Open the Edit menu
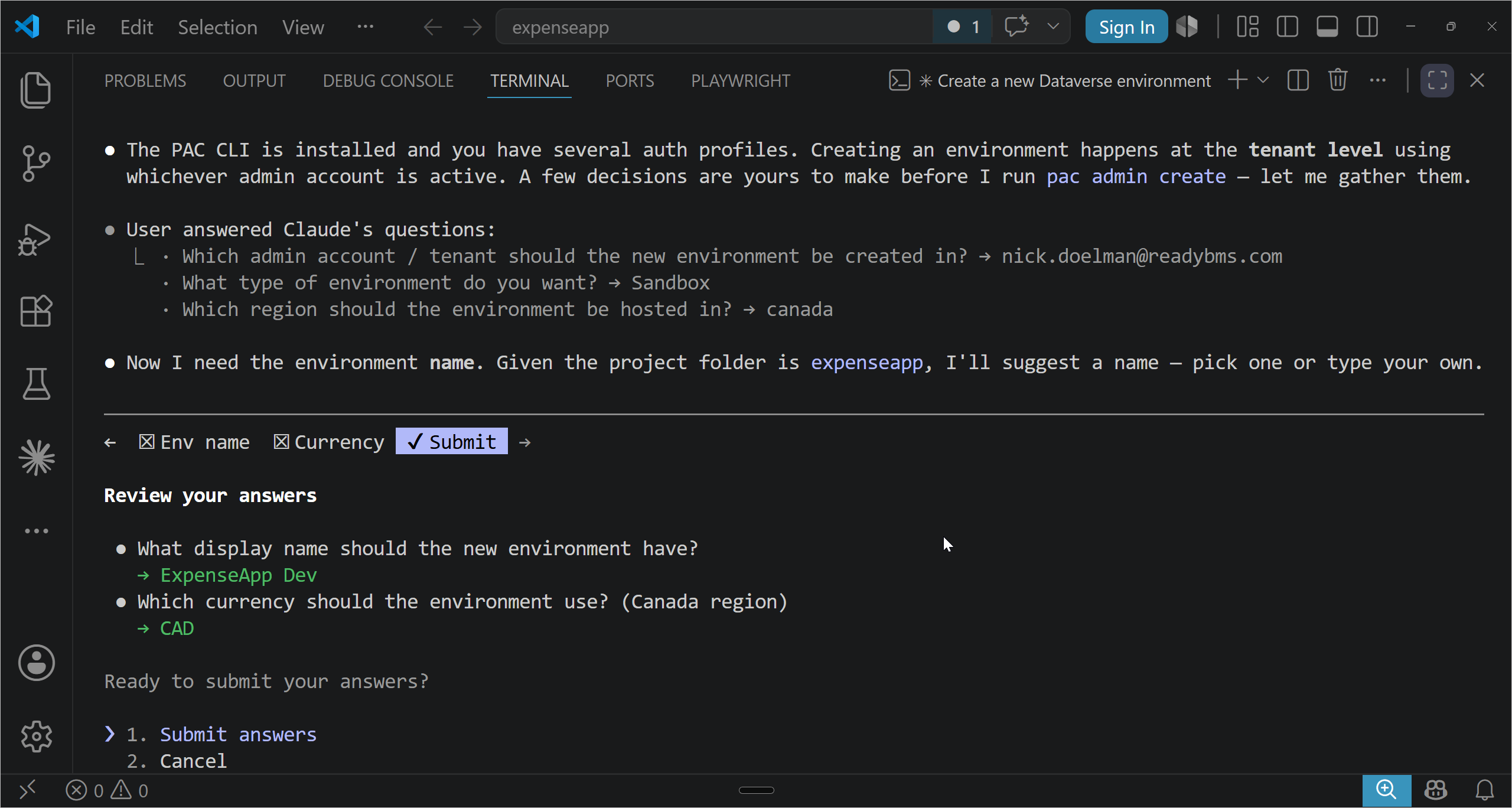 (136, 27)
